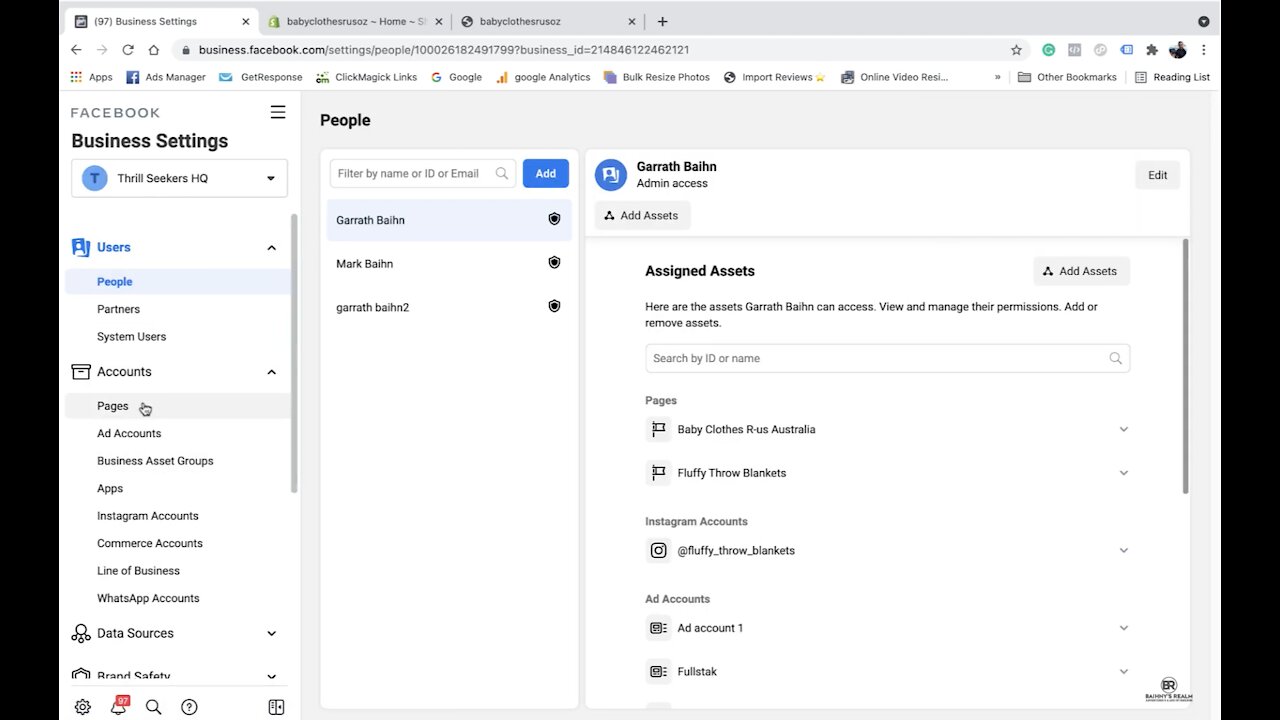Expand Ad account 1 permissions
This screenshot has height=720, width=1280.
point(1123,628)
